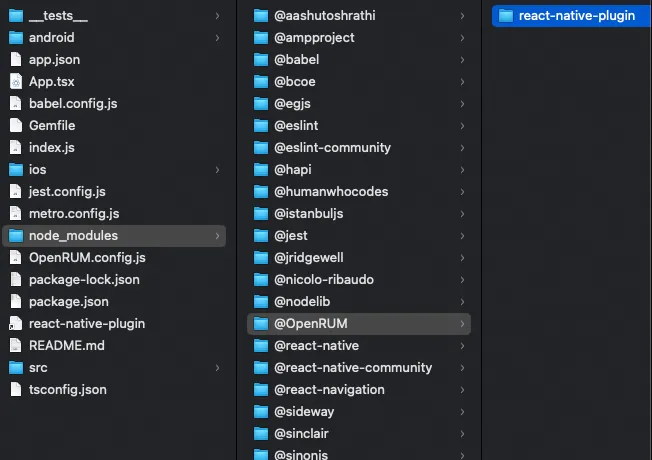Image resolution: width=652 pixels, height=460 pixels.
Task: Select the README.md file name
Action: pos(67,346)
